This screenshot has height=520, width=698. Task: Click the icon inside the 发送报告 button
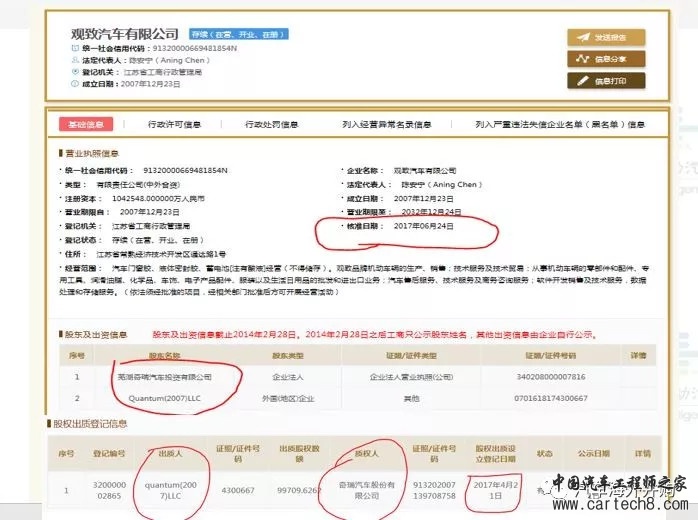[584, 38]
